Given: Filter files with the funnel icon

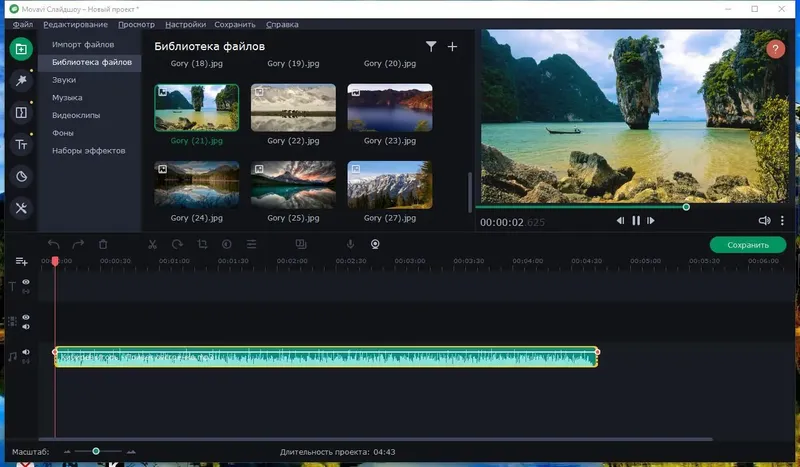Looking at the screenshot, I should point(431,46).
